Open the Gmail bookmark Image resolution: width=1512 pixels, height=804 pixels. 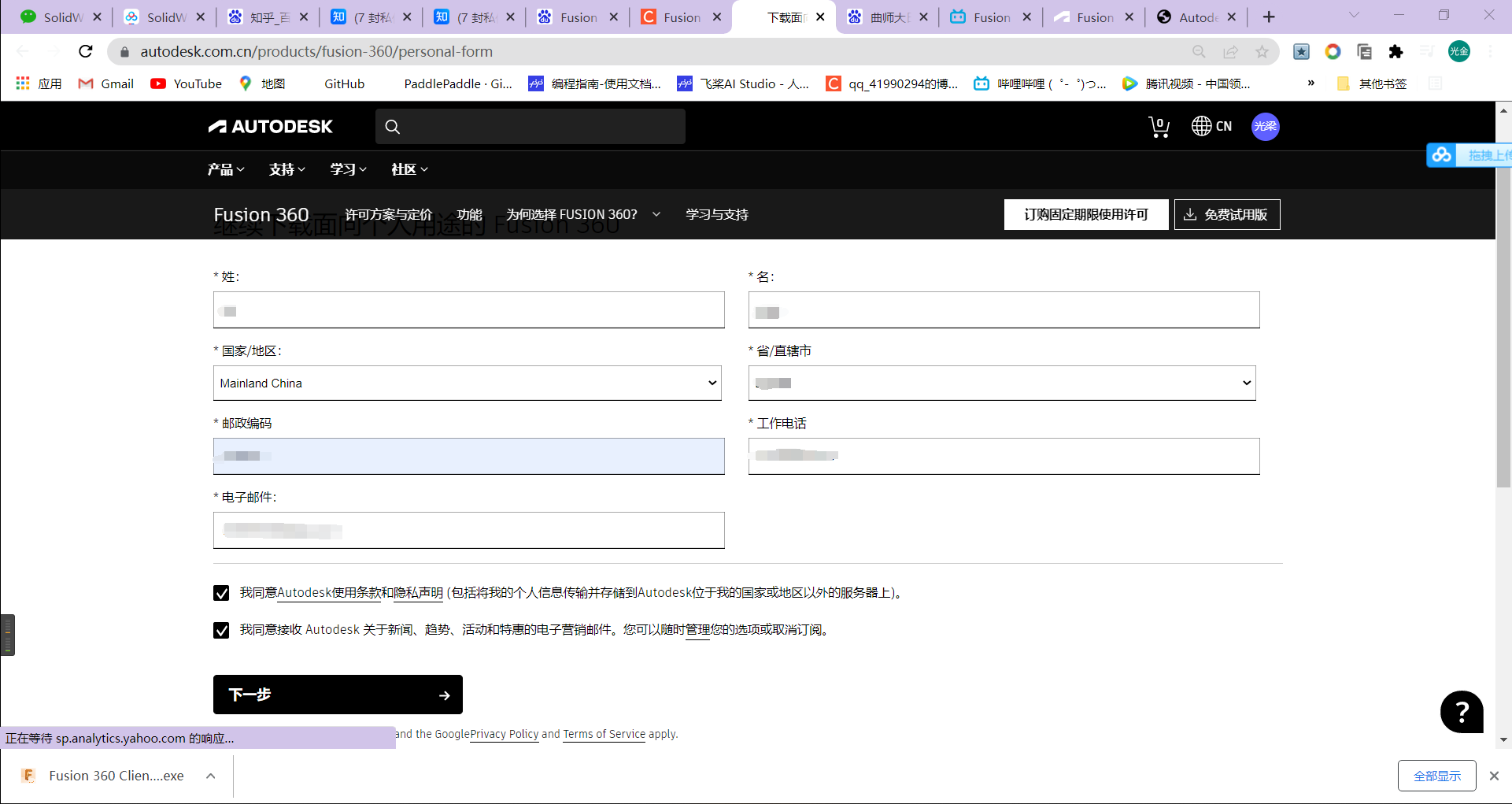point(106,83)
